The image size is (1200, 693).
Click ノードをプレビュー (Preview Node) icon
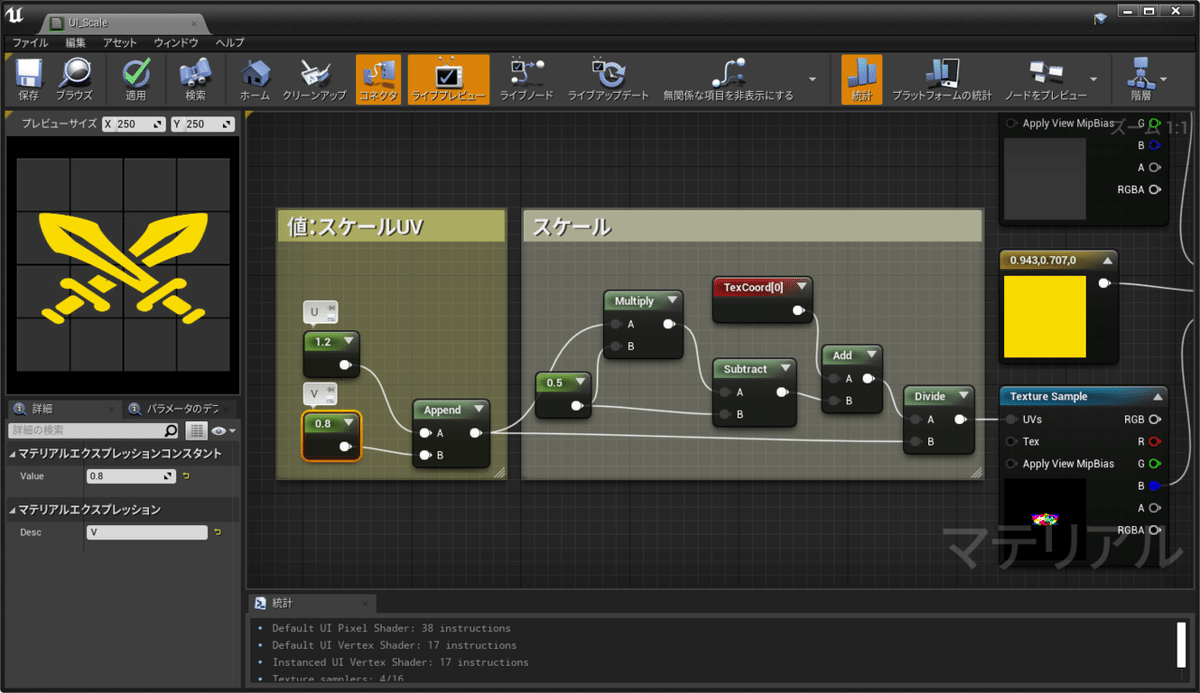(1045, 79)
